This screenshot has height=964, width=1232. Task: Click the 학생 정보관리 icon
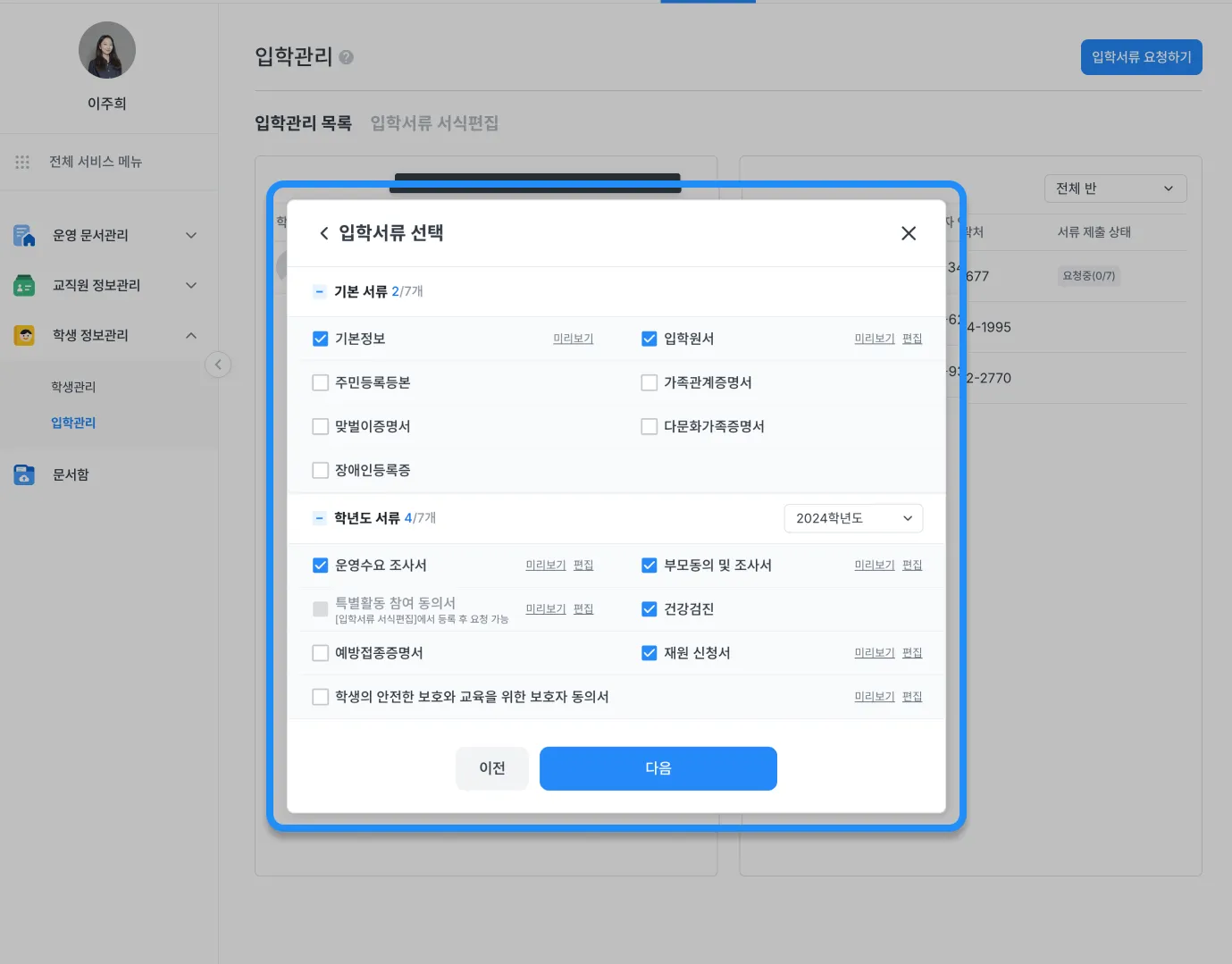pyautogui.click(x=24, y=335)
